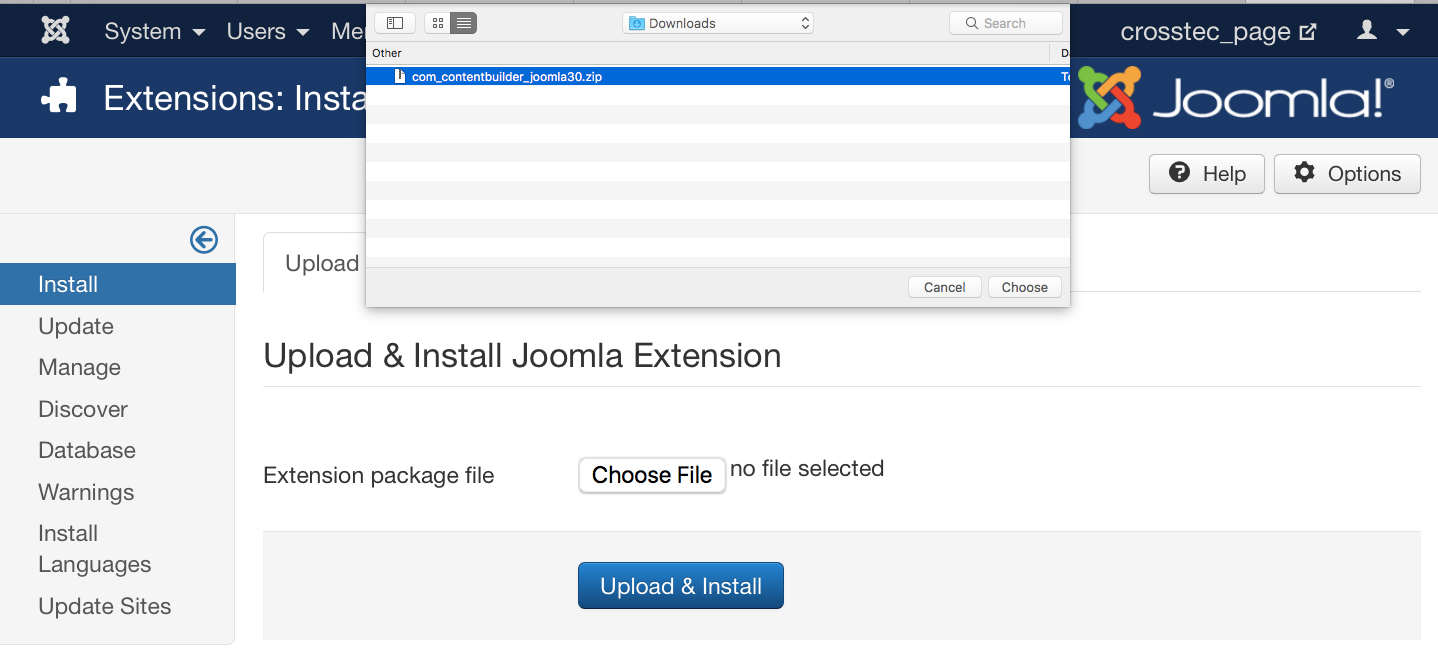The width and height of the screenshot is (1438, 650).
Task: Click the Options gear button
Action: click(1347, 174)
